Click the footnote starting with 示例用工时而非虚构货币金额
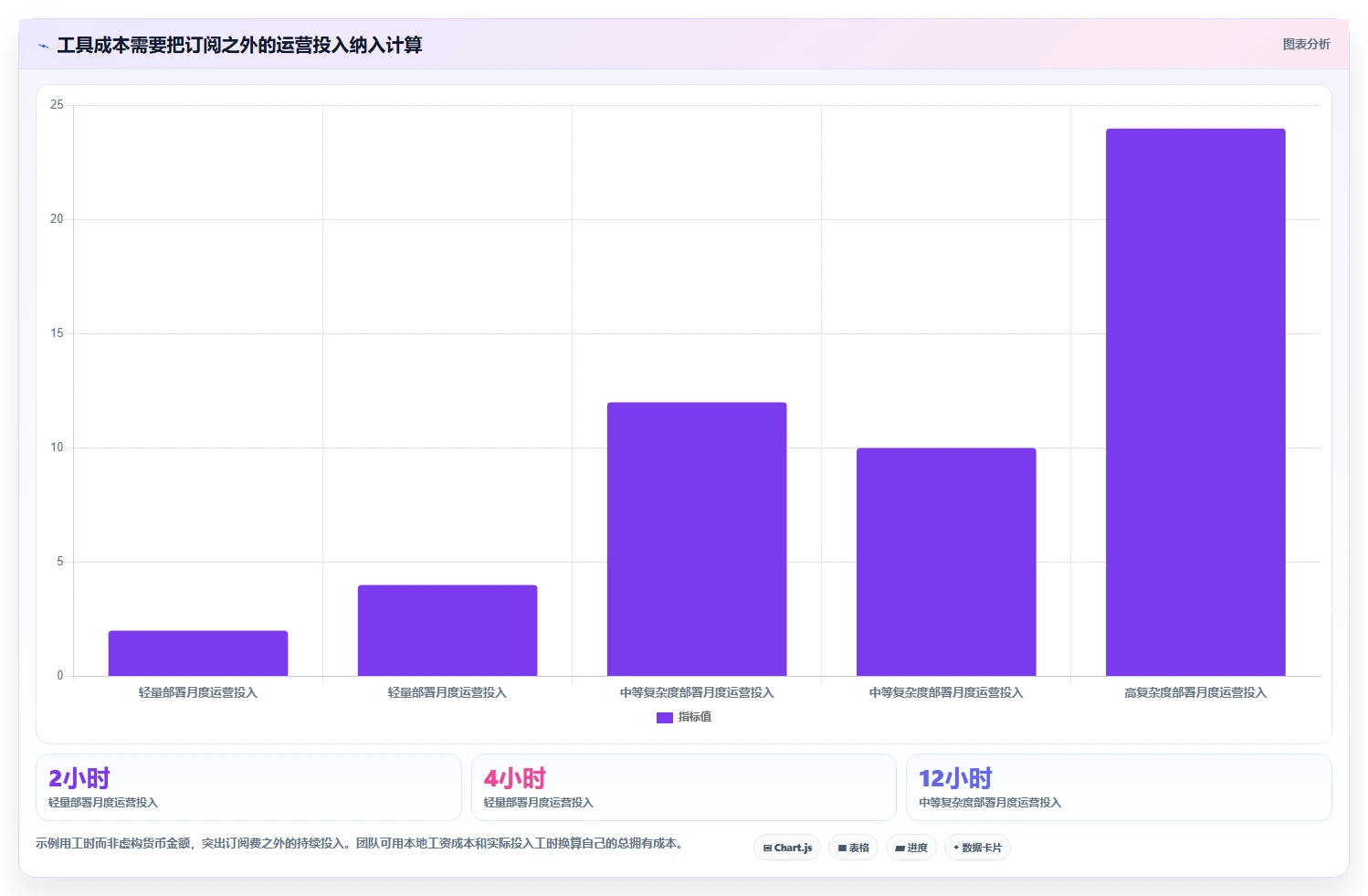Image resolution: width=1368 pixels, height=896 pixels. [360, 843]
